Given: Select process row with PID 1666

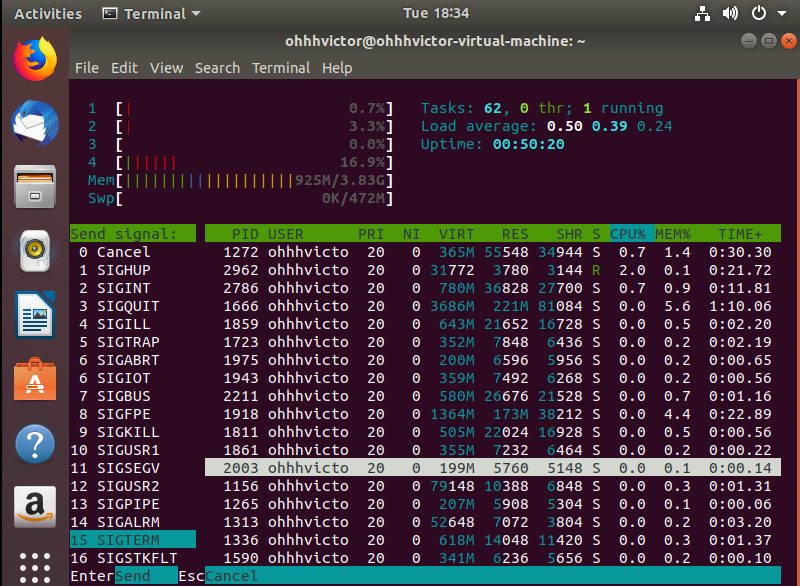Looking at the screenshot, I should tap(493, 306).
